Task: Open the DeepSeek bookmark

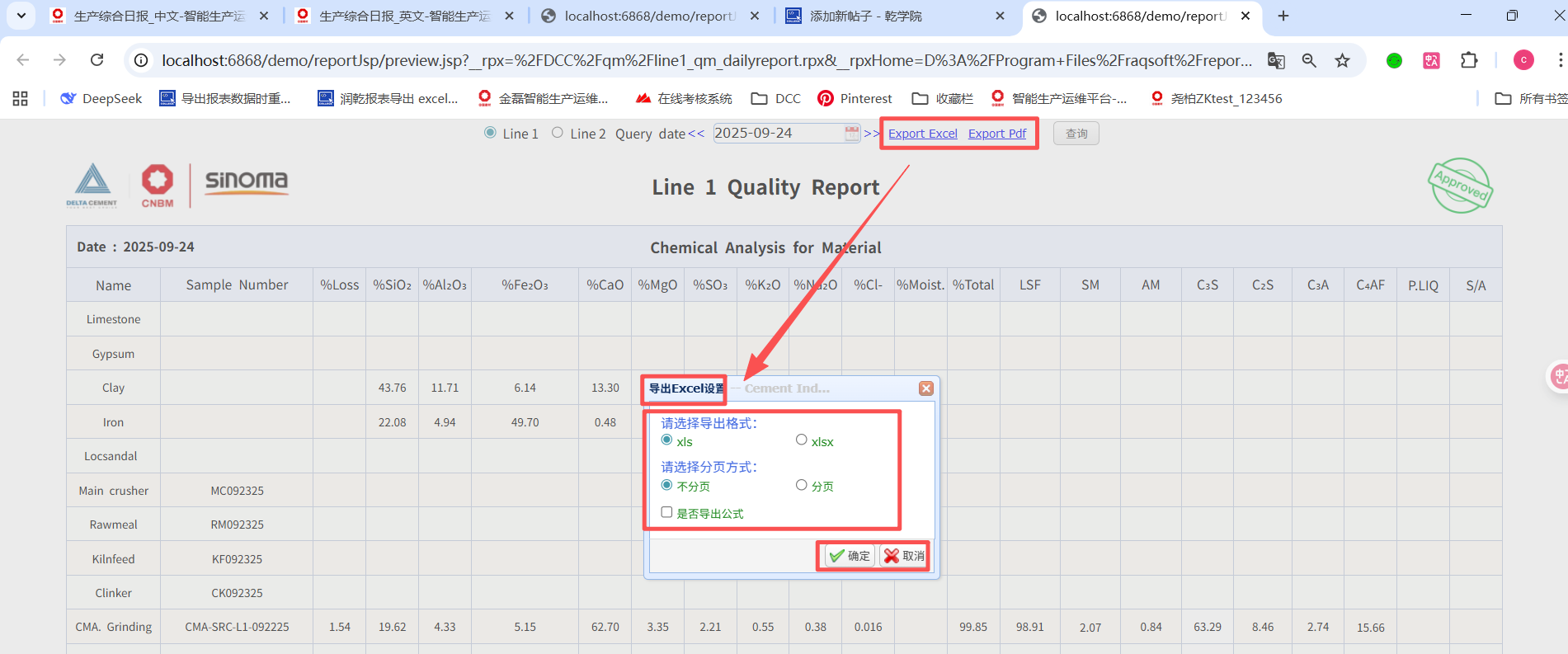Action: click(x=101, y=99)
